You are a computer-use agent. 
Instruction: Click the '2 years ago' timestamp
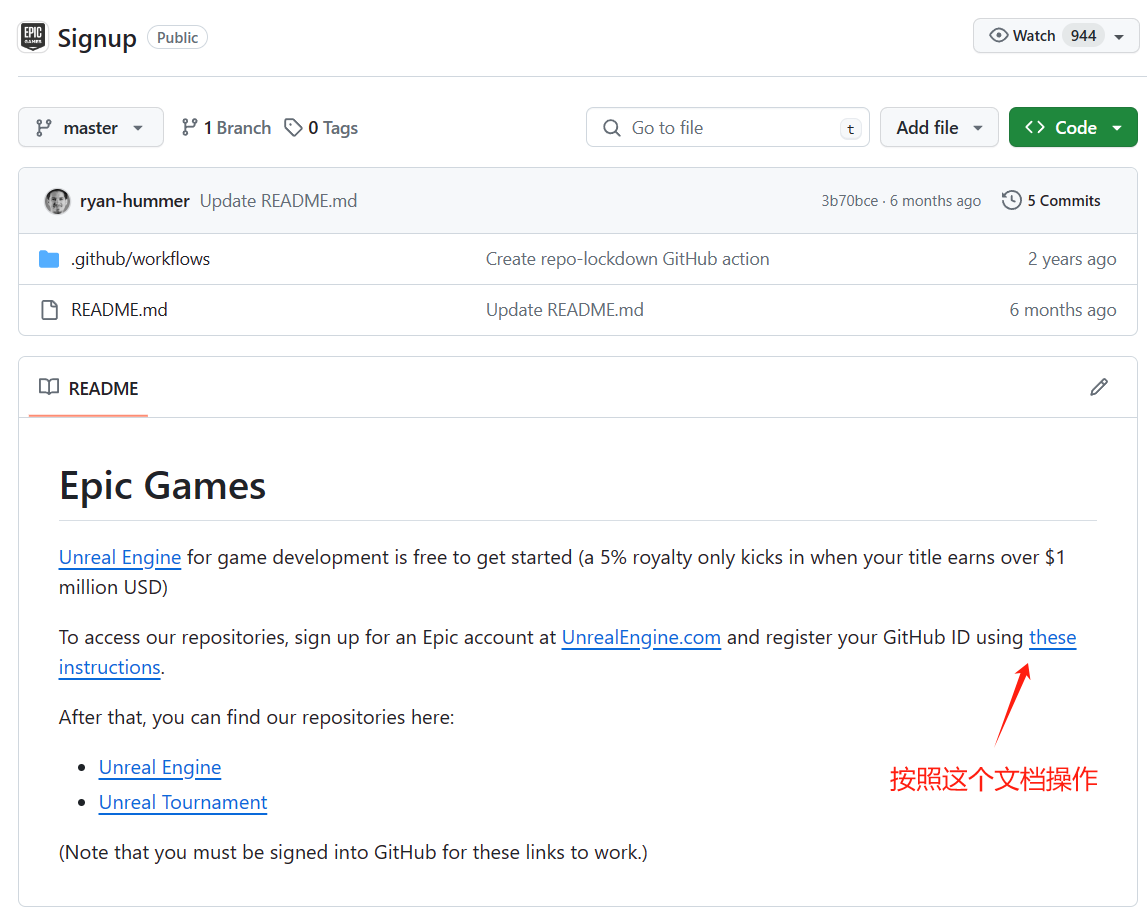coord(1072,259)
